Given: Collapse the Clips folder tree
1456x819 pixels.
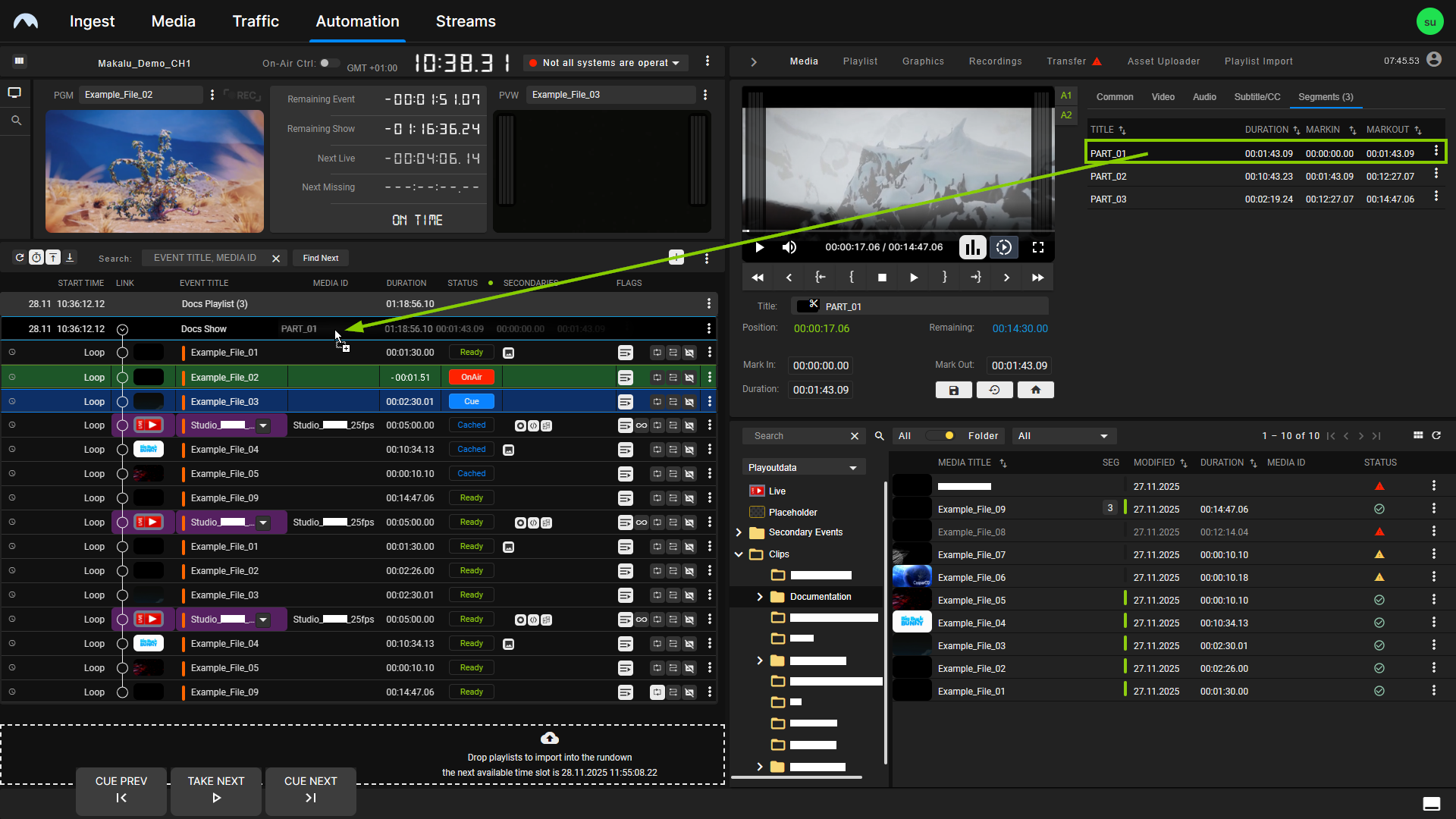Looking at the screenshot, I should click(x=739, y=554).
